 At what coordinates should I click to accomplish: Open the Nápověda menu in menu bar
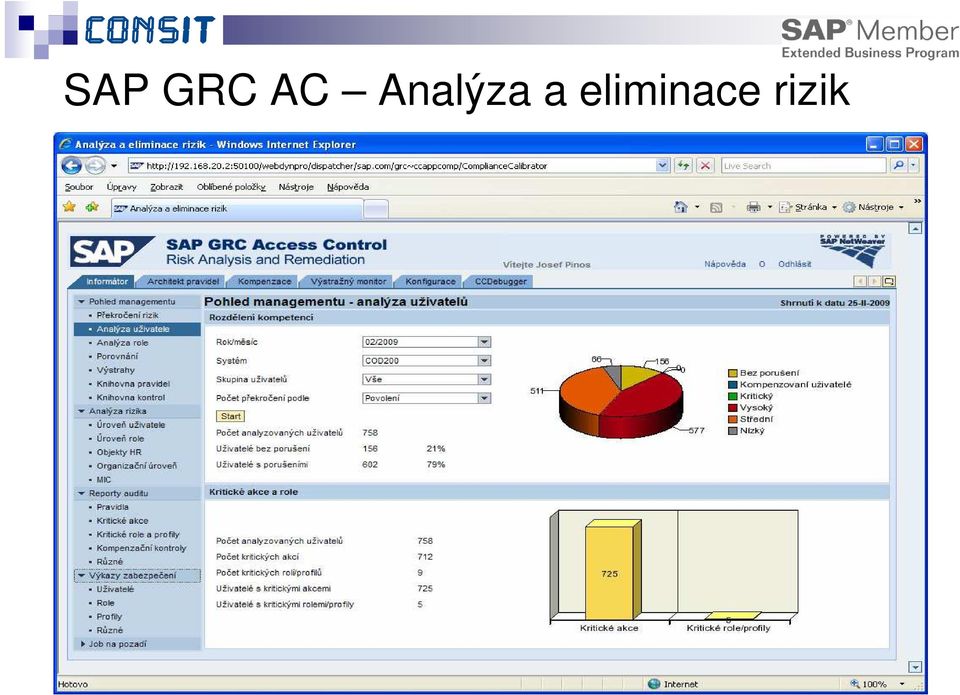(x=348, y=187)
